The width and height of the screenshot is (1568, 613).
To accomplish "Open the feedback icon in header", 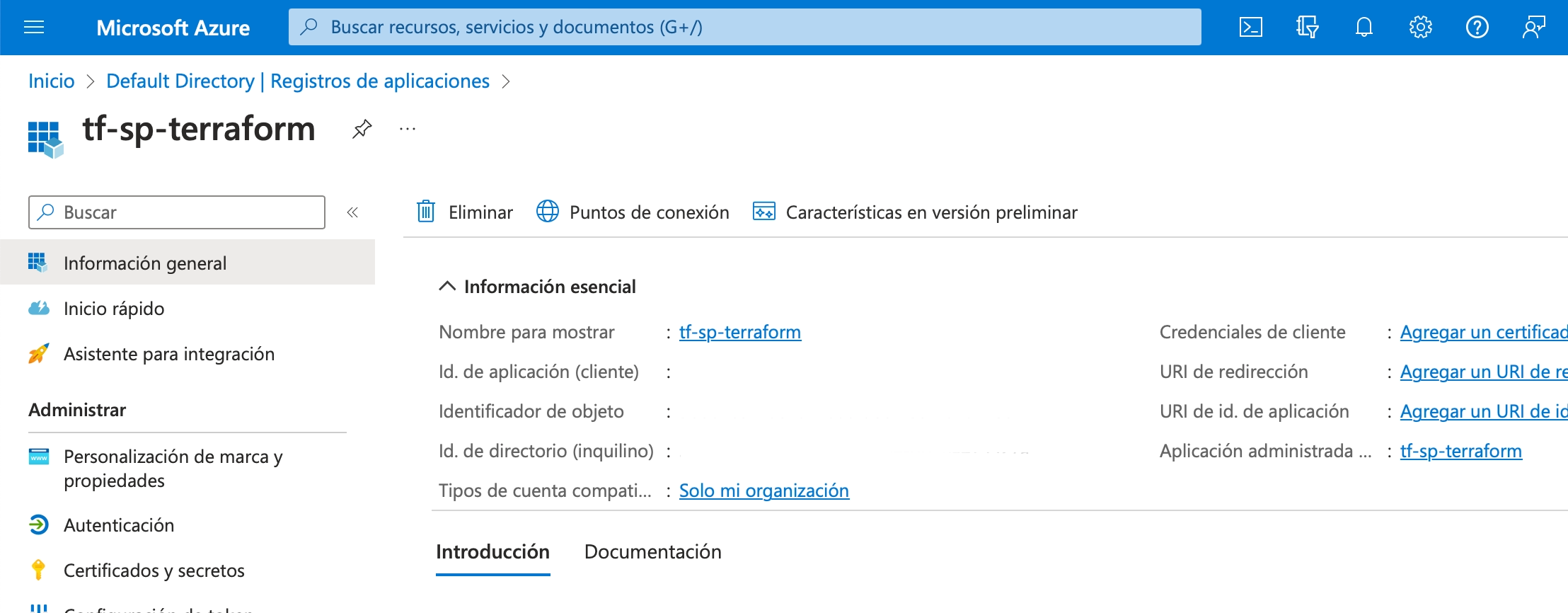I will click(x=1533, y=27).
